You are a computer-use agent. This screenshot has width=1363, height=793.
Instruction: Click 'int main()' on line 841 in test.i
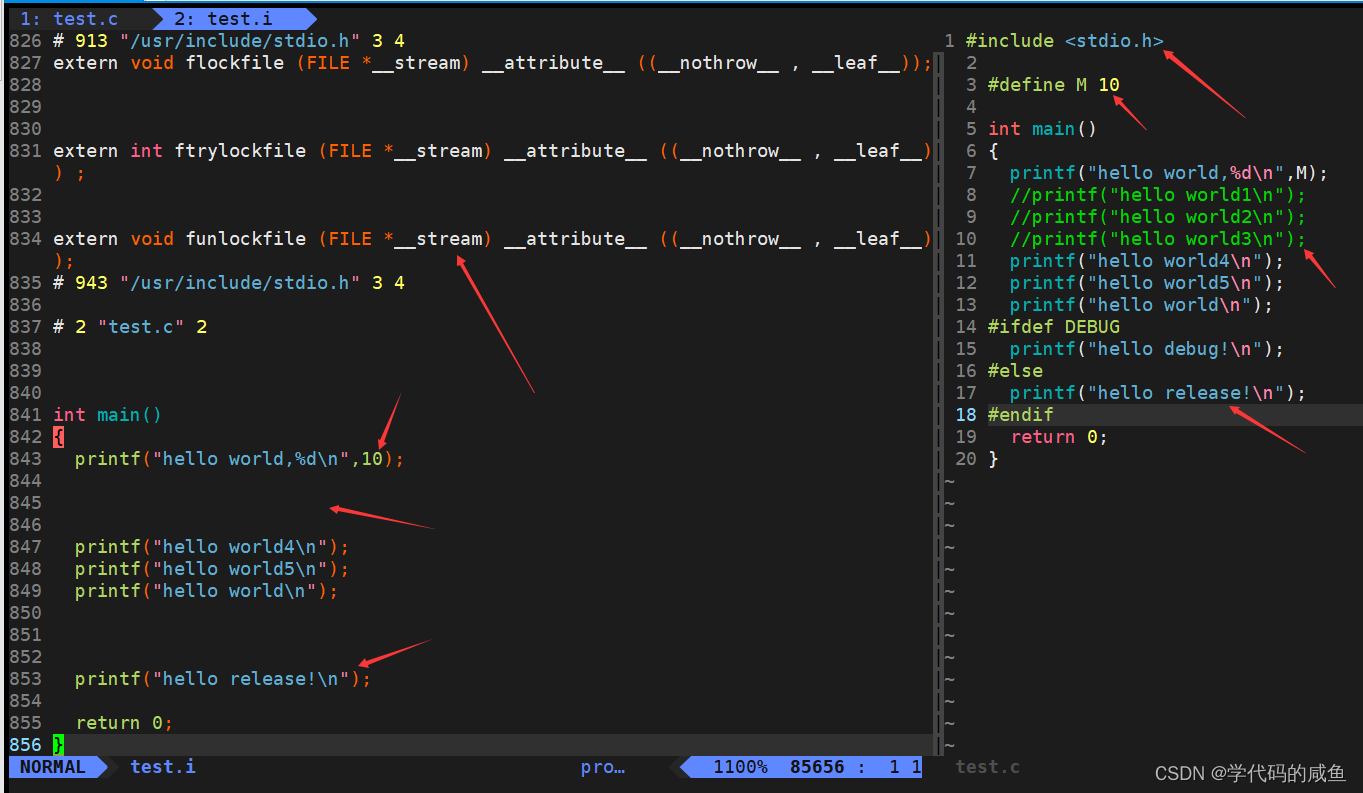tap(108, 415)
